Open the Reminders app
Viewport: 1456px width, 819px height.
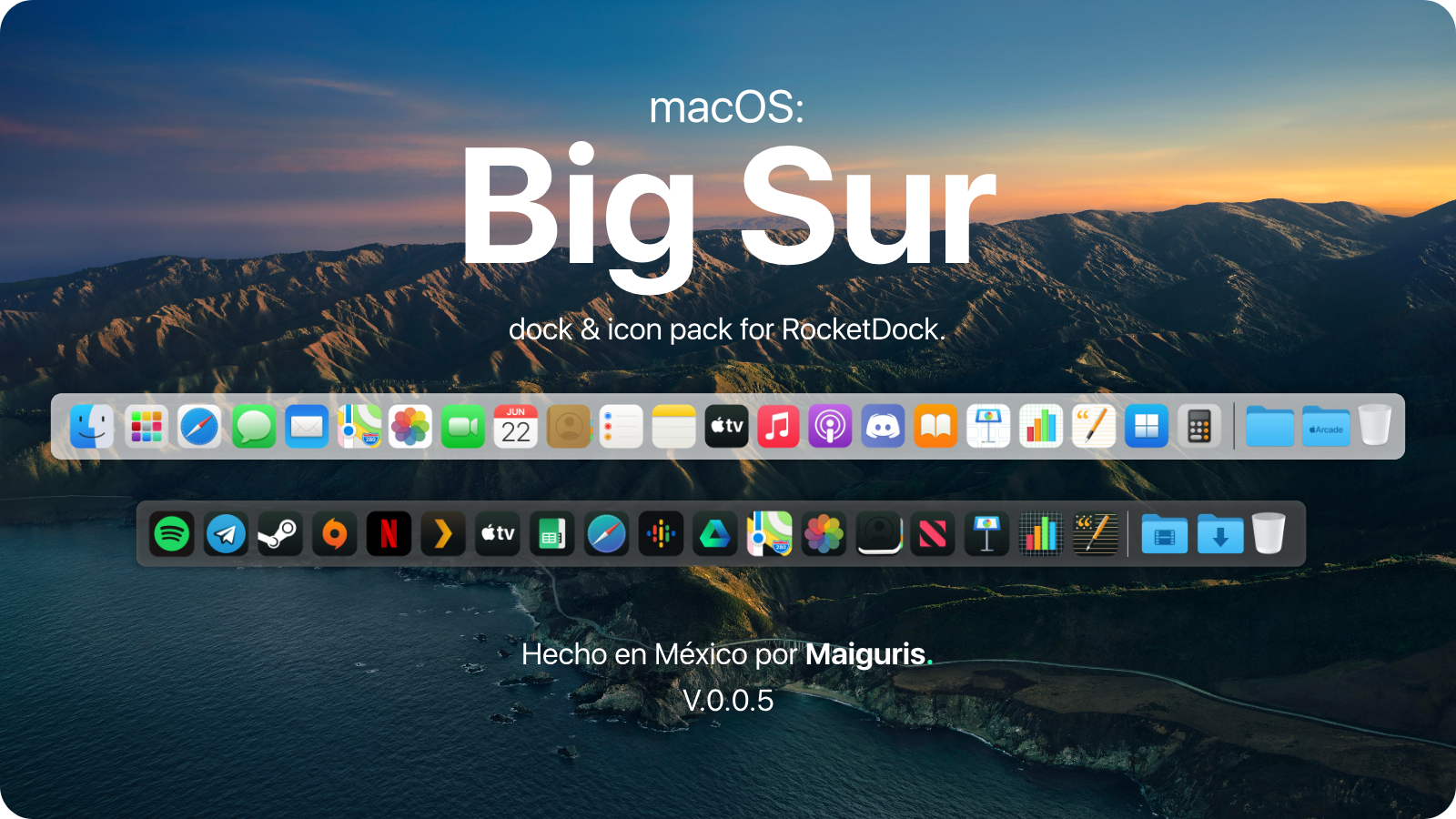622,426
